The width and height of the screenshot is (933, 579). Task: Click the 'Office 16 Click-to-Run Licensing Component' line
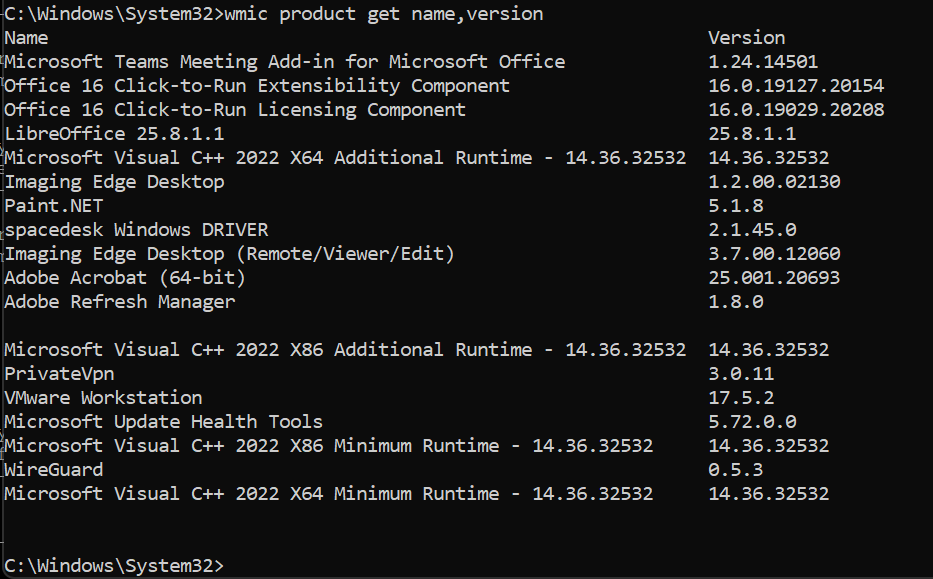pos(235,110)
